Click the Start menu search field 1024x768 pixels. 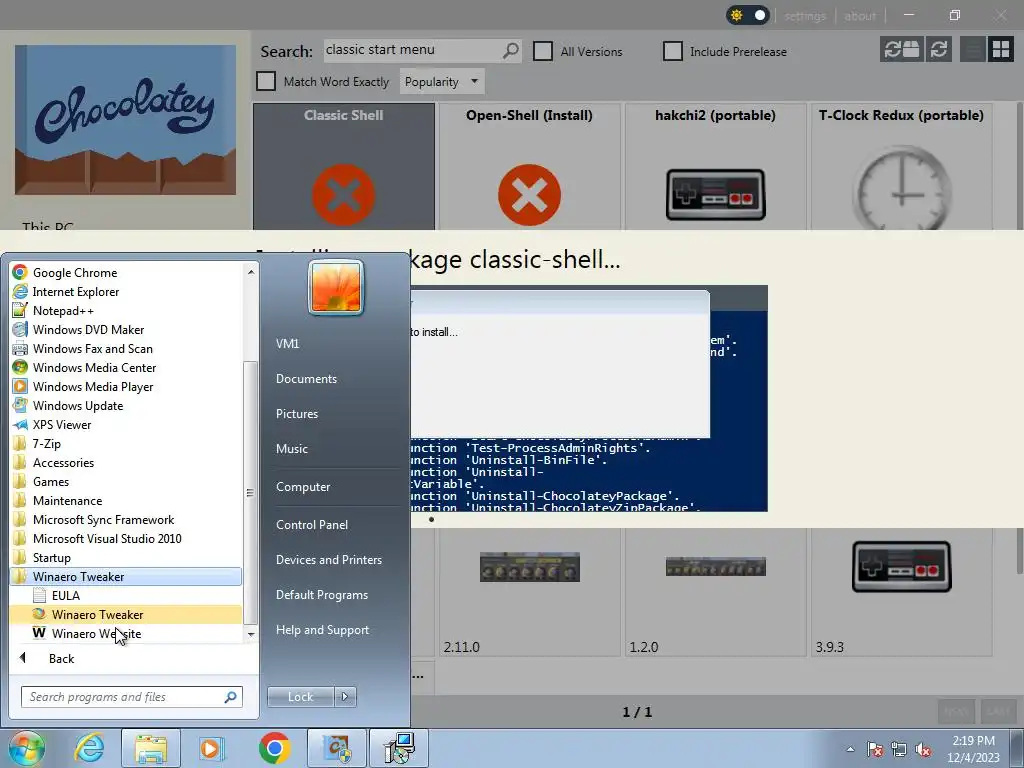click(x=132, y=697)
